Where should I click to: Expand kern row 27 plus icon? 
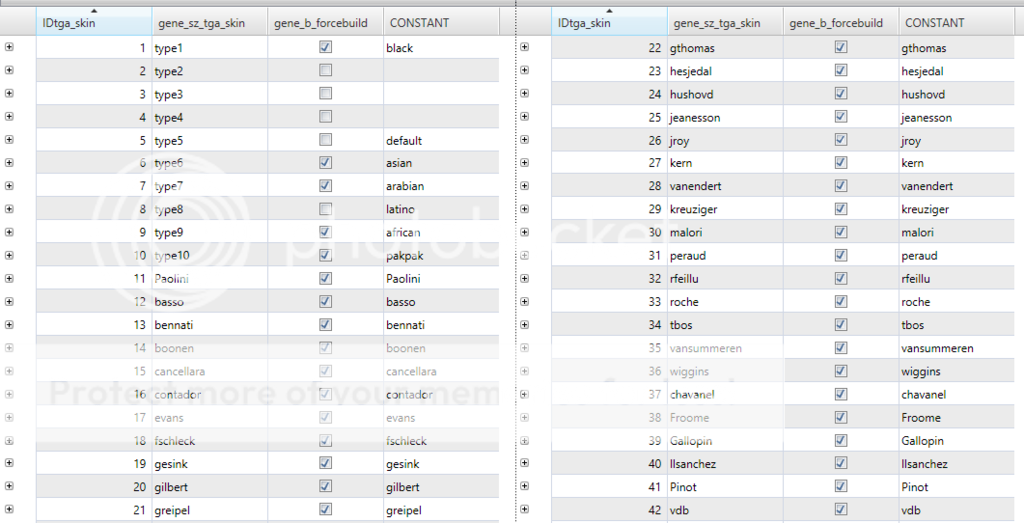point(525,163)
